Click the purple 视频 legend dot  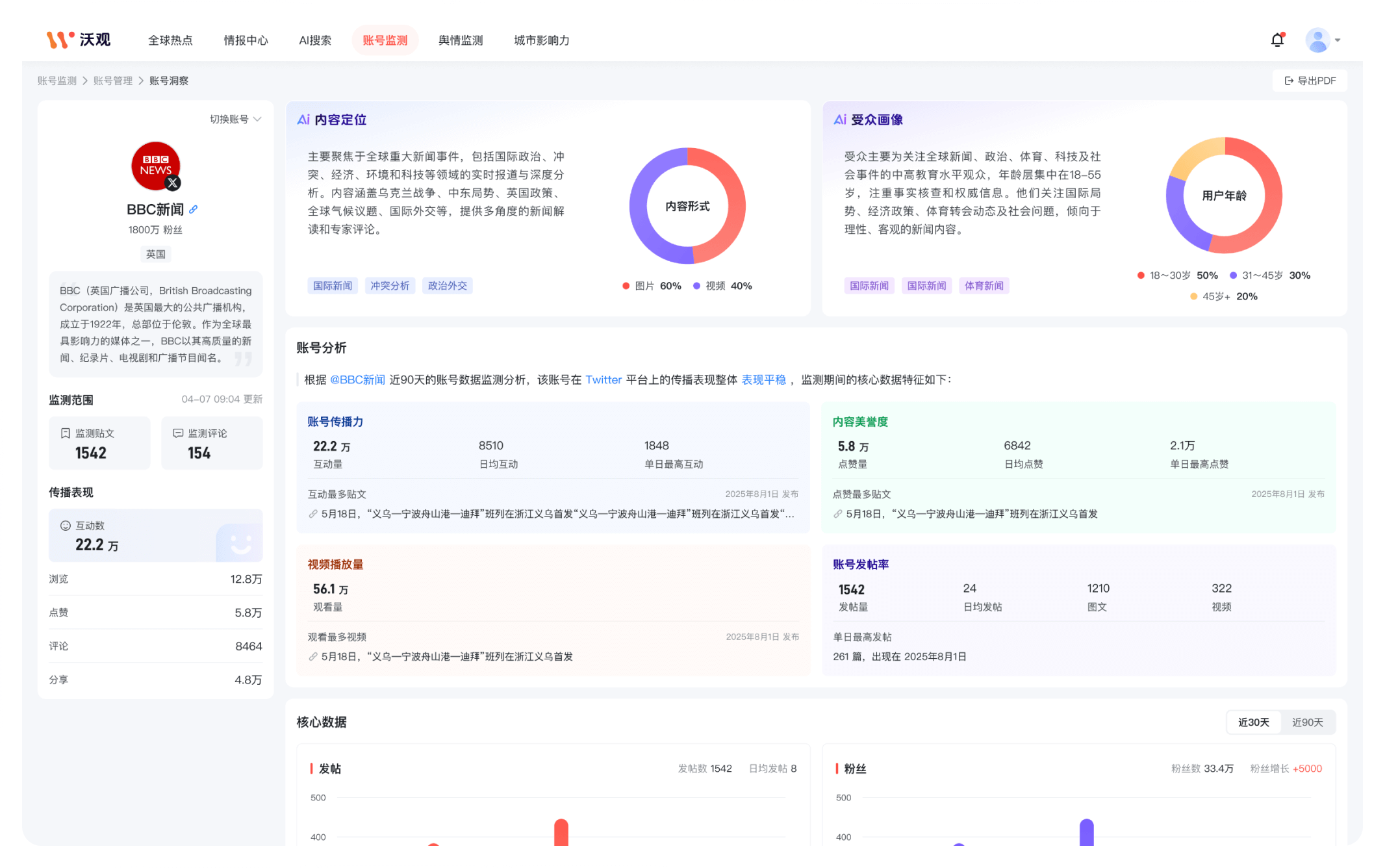coord(696,286)
